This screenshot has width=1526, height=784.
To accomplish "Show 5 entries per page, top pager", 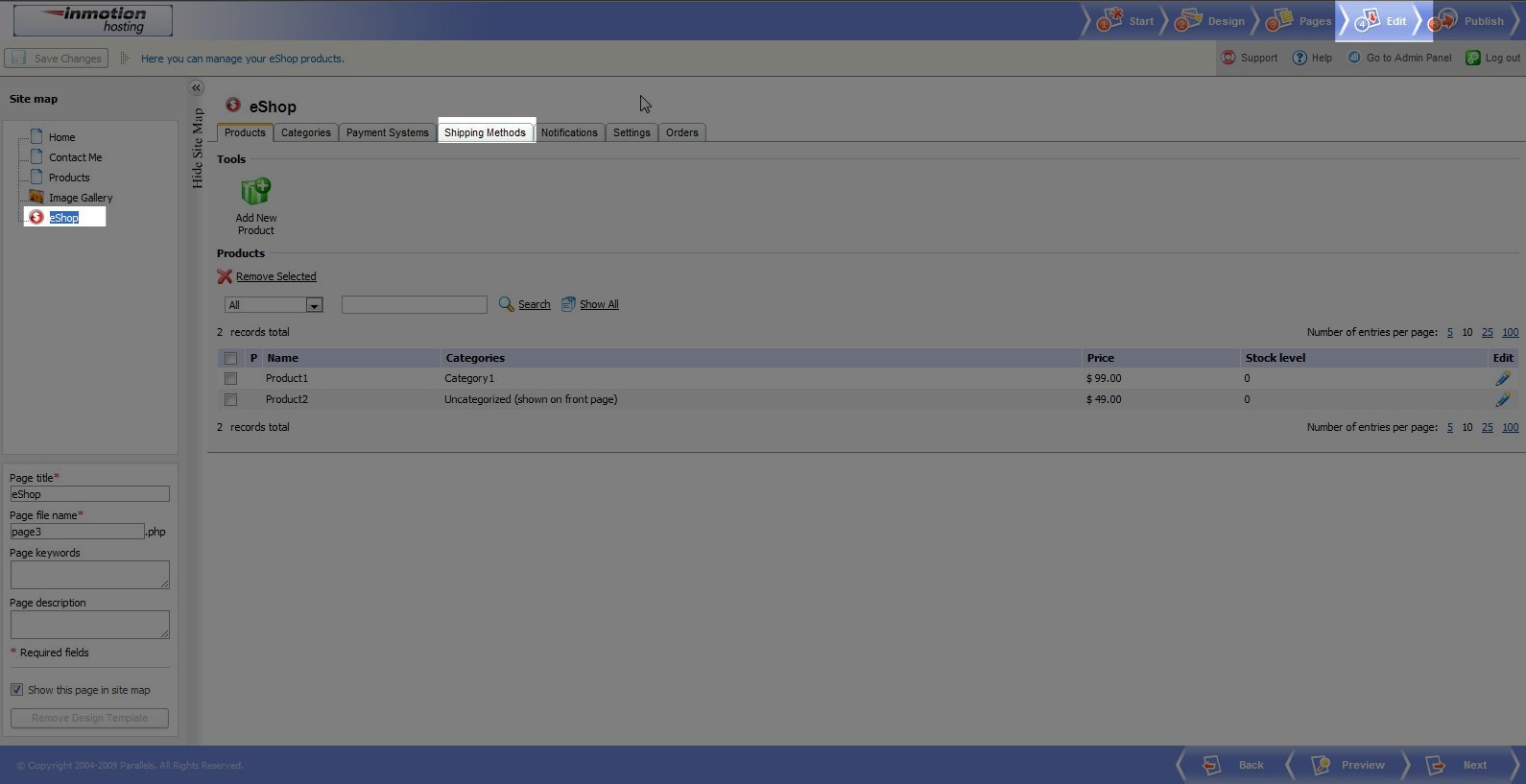I will pyautogui.click(x=1450, y=332).
